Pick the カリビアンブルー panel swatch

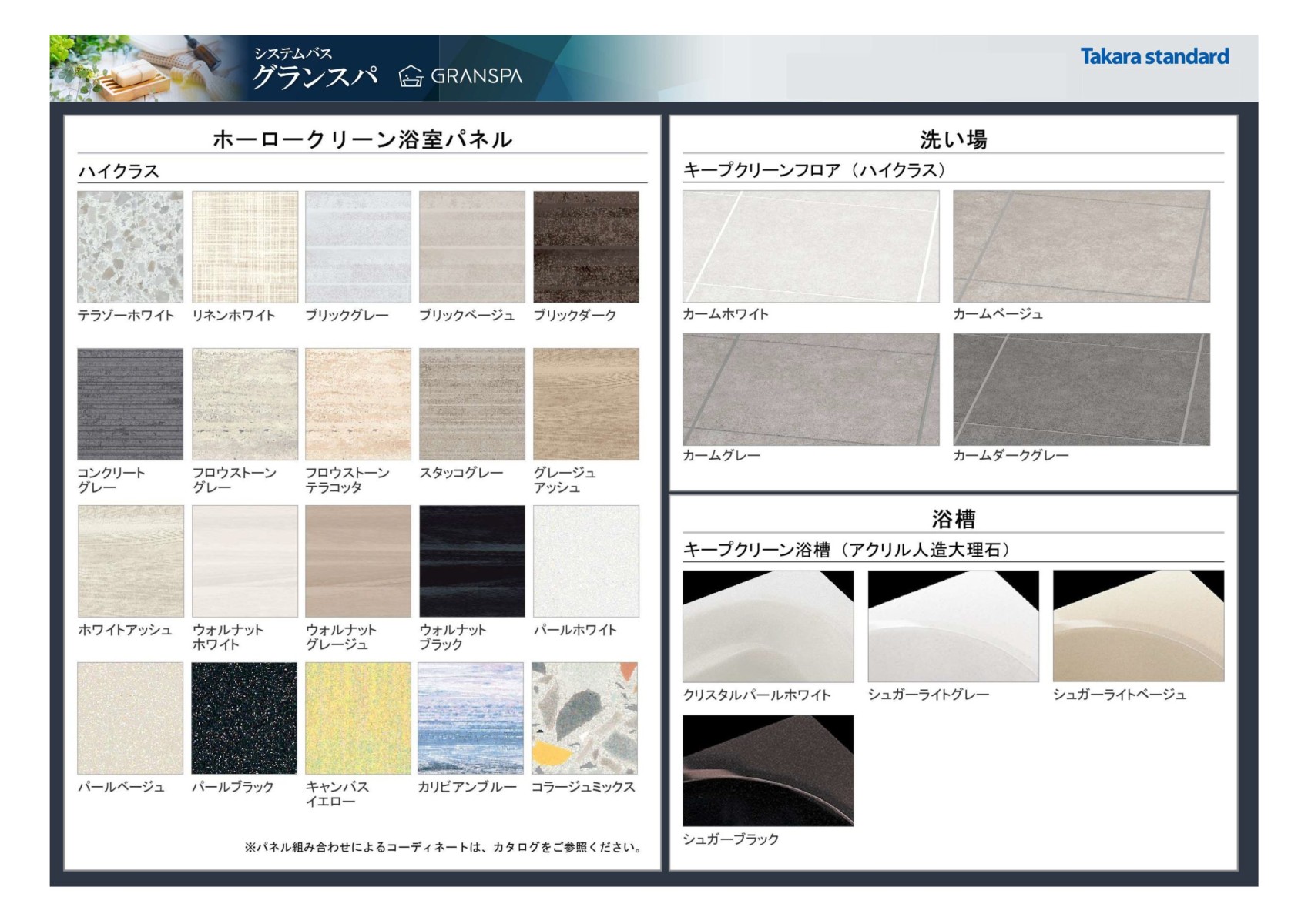coord(471,718)
